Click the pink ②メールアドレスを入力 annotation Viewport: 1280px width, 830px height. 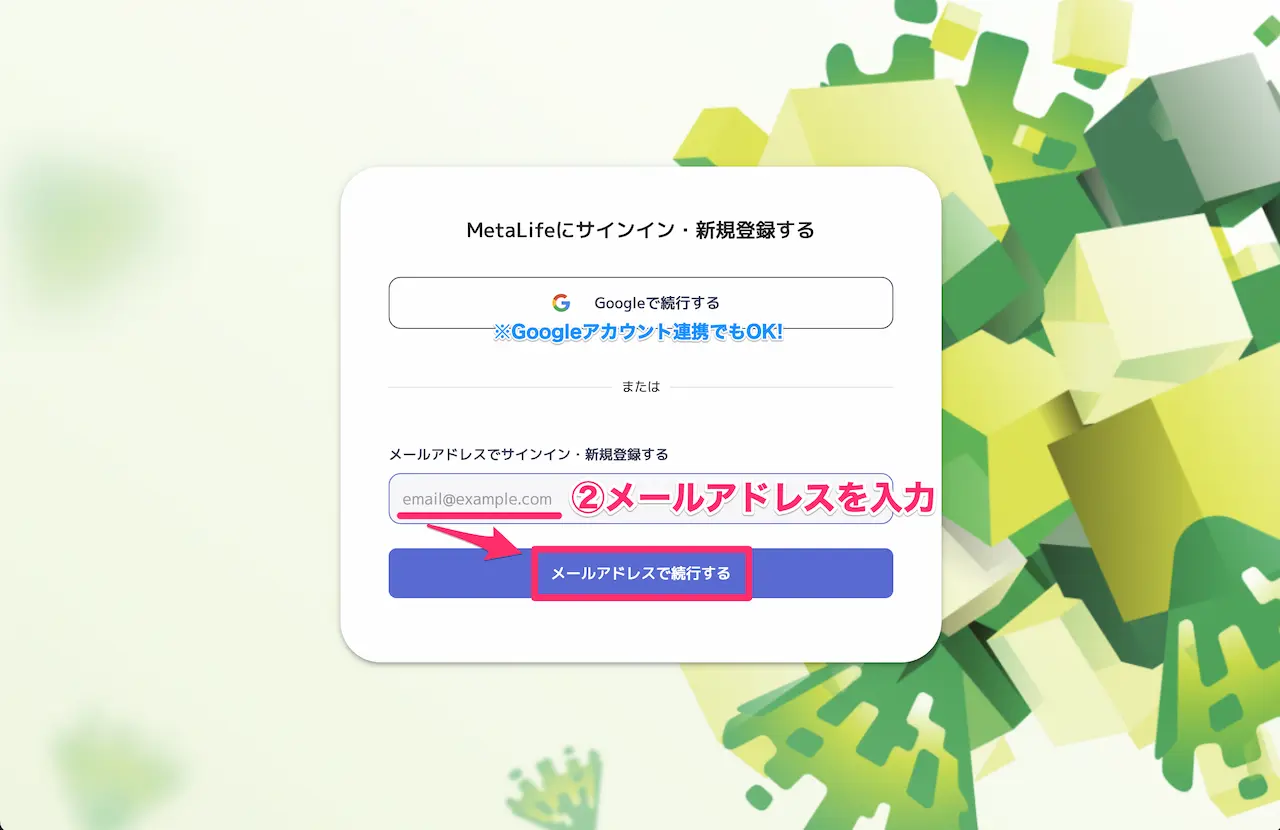[x=752, y=498]
